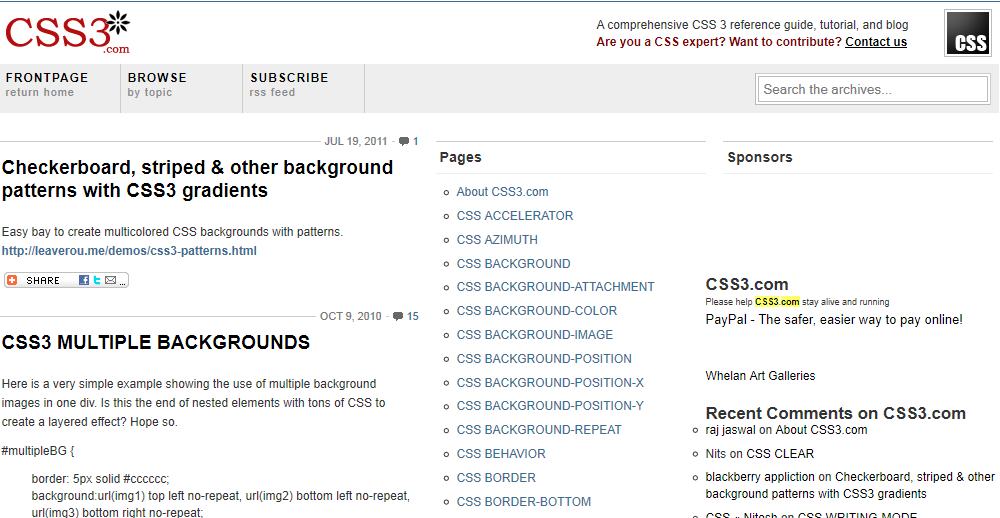Click the OCT 9, 2010 post date

coord(351,316)
